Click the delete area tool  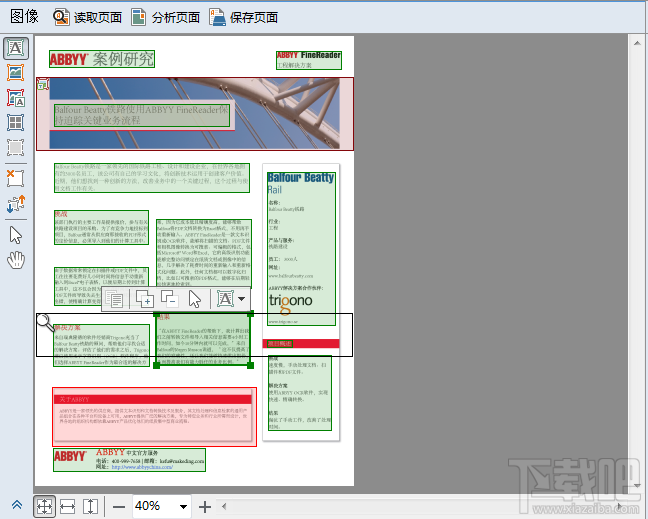click(16, 178)
